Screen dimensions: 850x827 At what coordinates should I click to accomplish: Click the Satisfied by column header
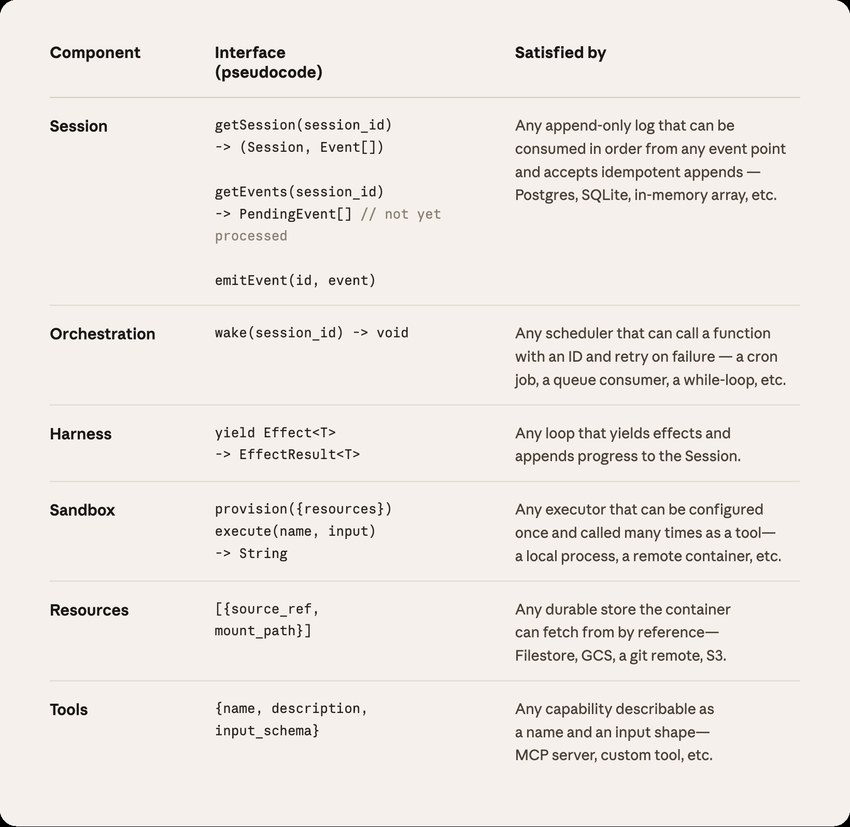coord(560,53)
